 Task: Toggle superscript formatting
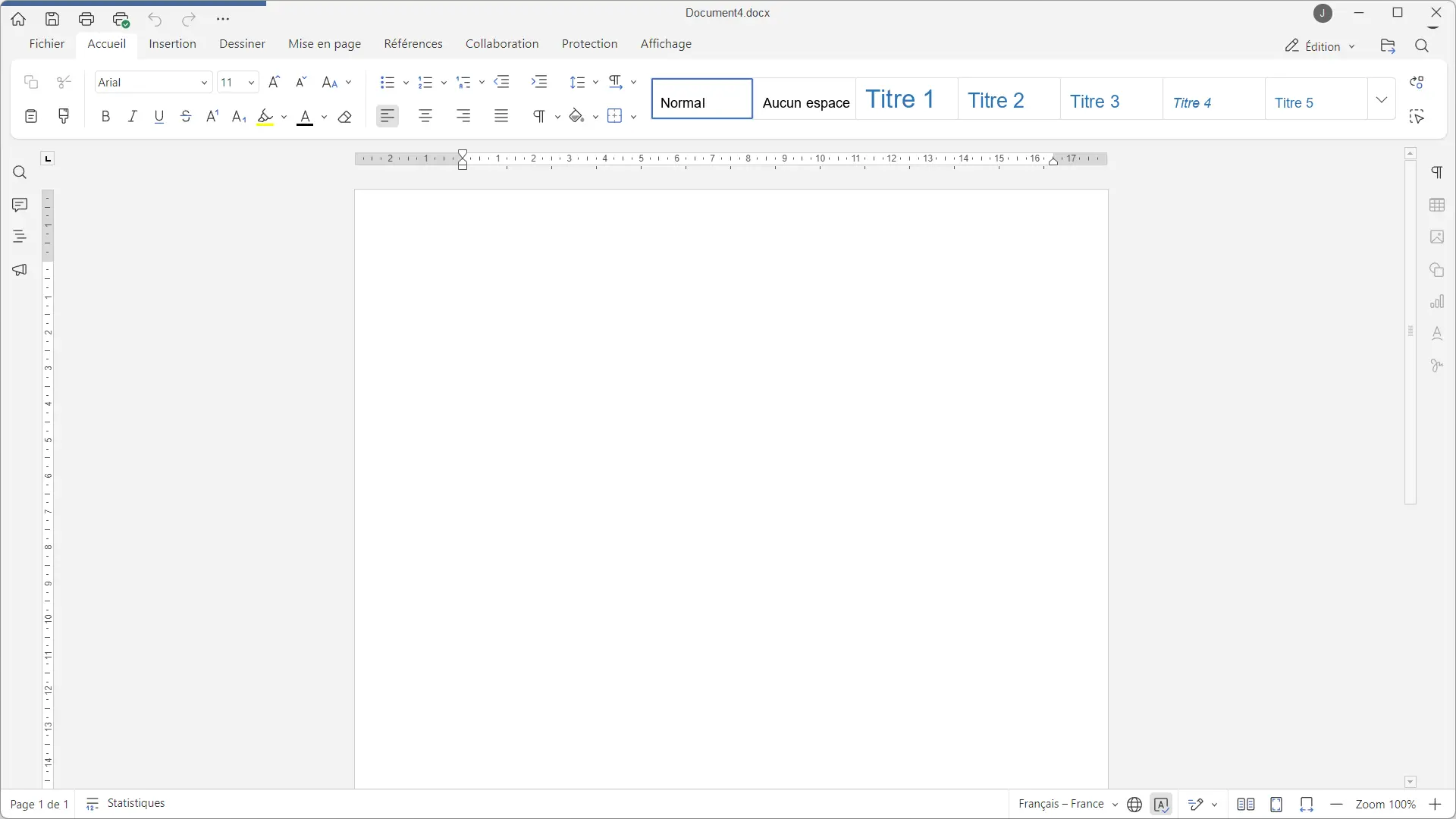pyautogui.click(x=212, y=117)
